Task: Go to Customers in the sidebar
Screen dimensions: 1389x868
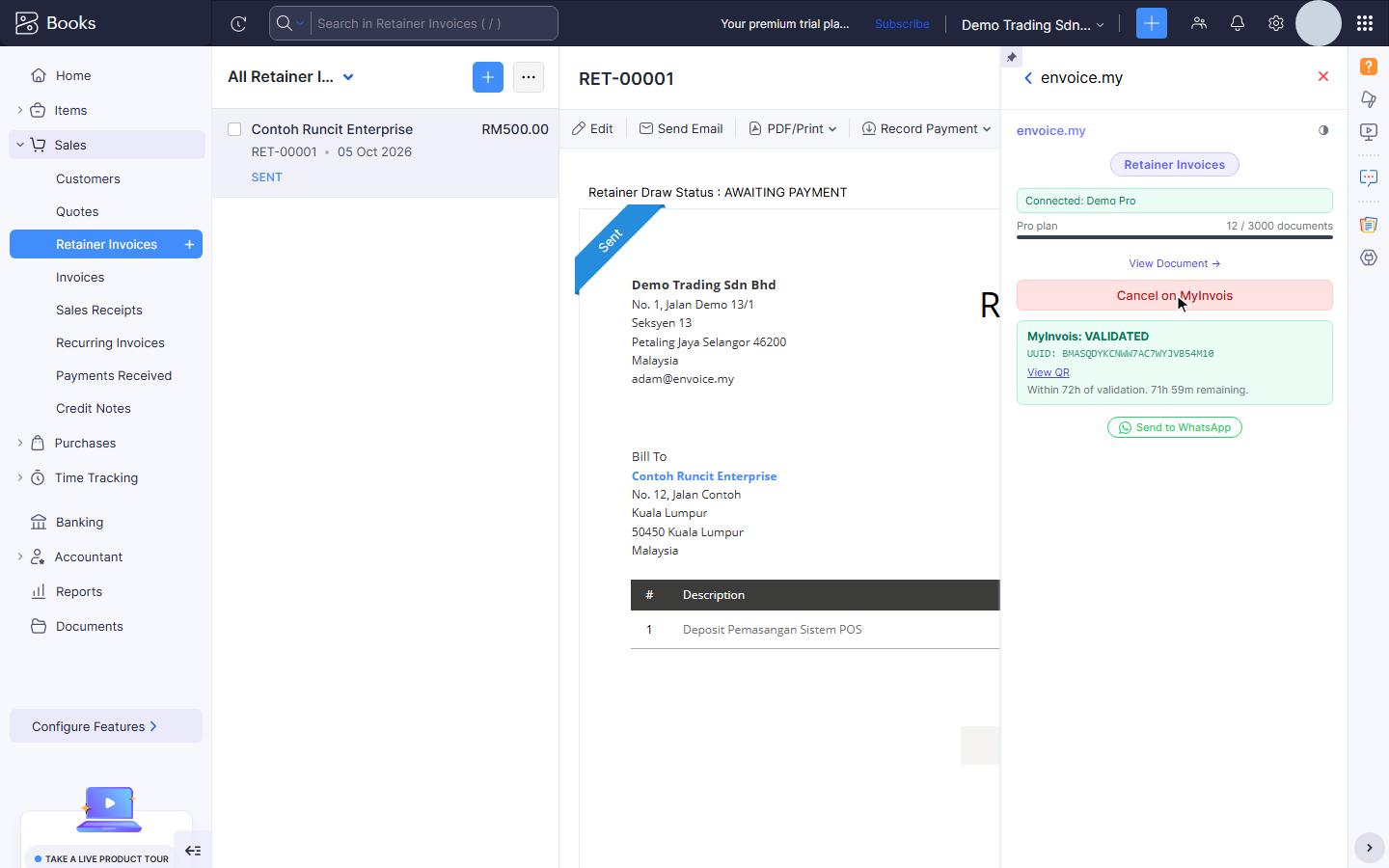Action: click(88, 179)
